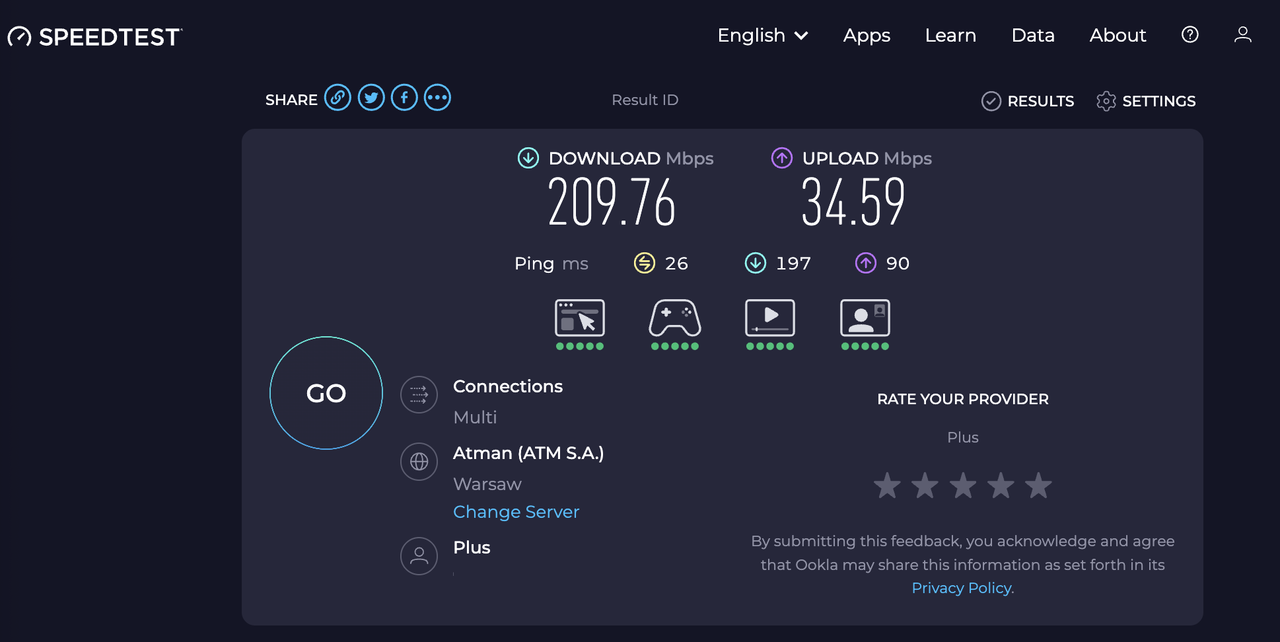The width and height of the screenshot is (1280, 642).
Task: Click the upload latency value 90
Action: click(x=898, y=263)
